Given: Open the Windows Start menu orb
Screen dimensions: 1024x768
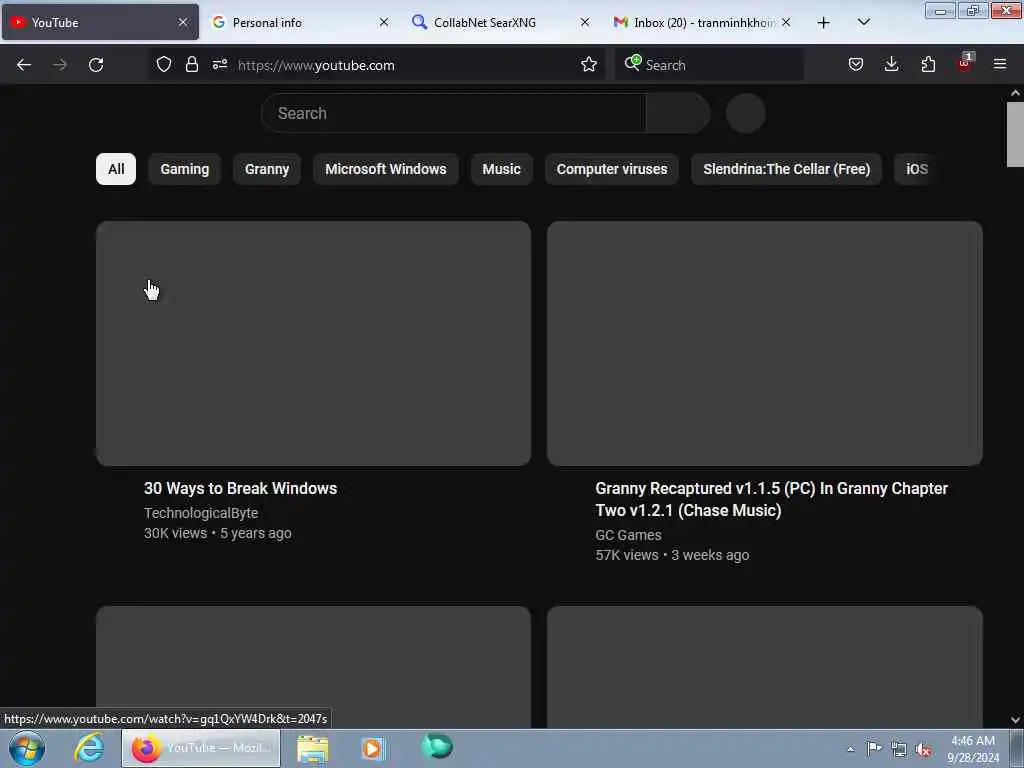Looking at the screenshot, I should point(27,748).
